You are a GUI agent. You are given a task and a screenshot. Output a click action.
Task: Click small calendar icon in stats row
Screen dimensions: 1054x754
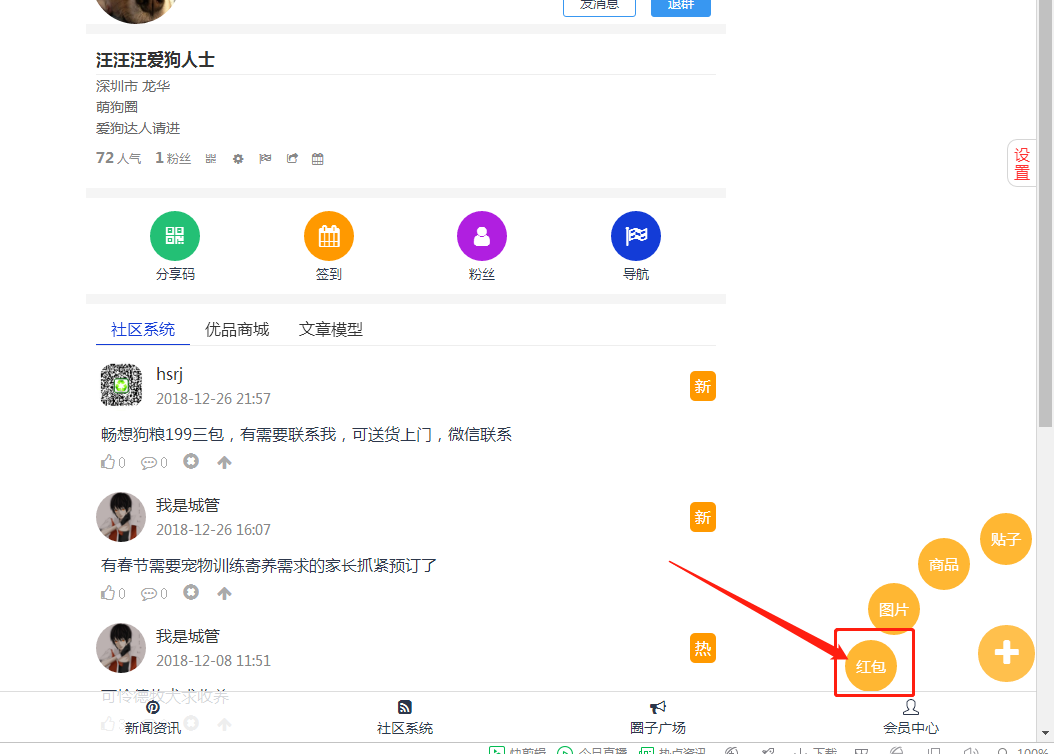click(318, 159)
